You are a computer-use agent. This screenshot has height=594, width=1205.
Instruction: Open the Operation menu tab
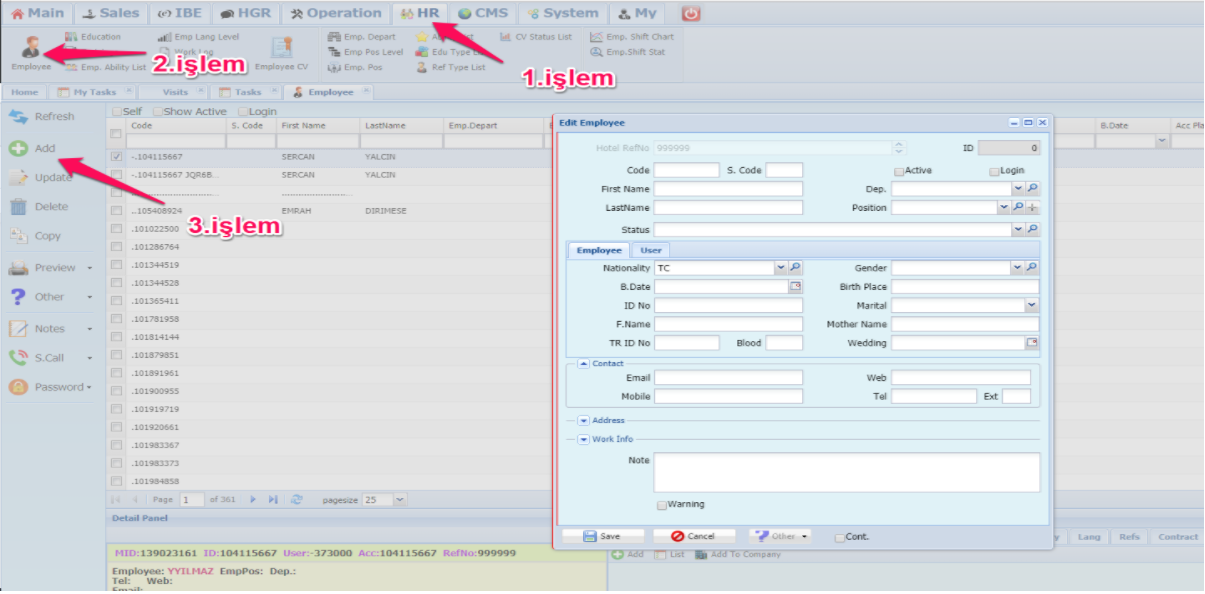coord(336,14)
